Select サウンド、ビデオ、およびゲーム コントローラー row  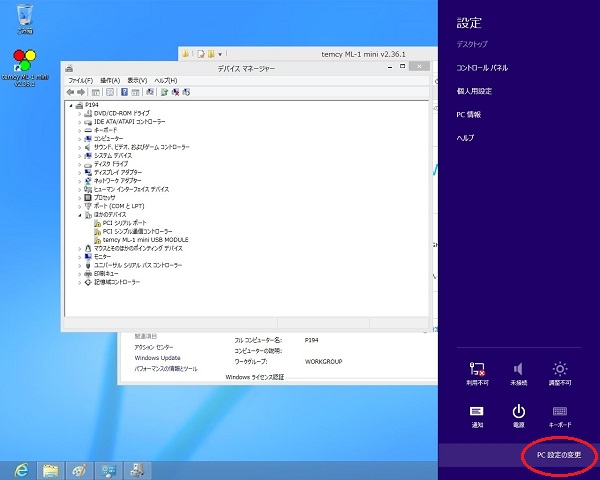click(137, 147)
